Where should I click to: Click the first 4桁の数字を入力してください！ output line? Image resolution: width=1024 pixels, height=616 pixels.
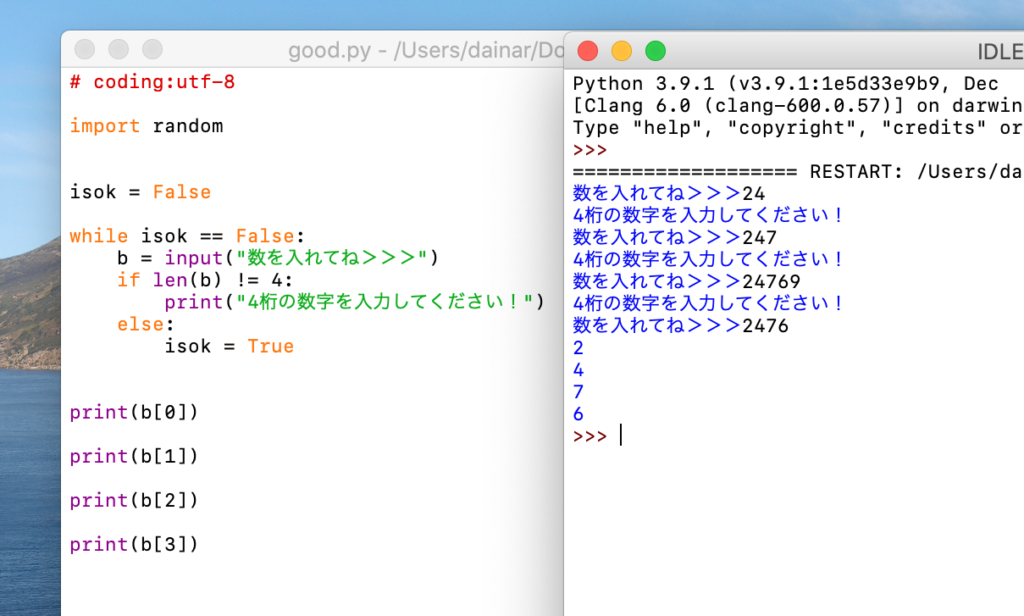(x=709, y=216)
